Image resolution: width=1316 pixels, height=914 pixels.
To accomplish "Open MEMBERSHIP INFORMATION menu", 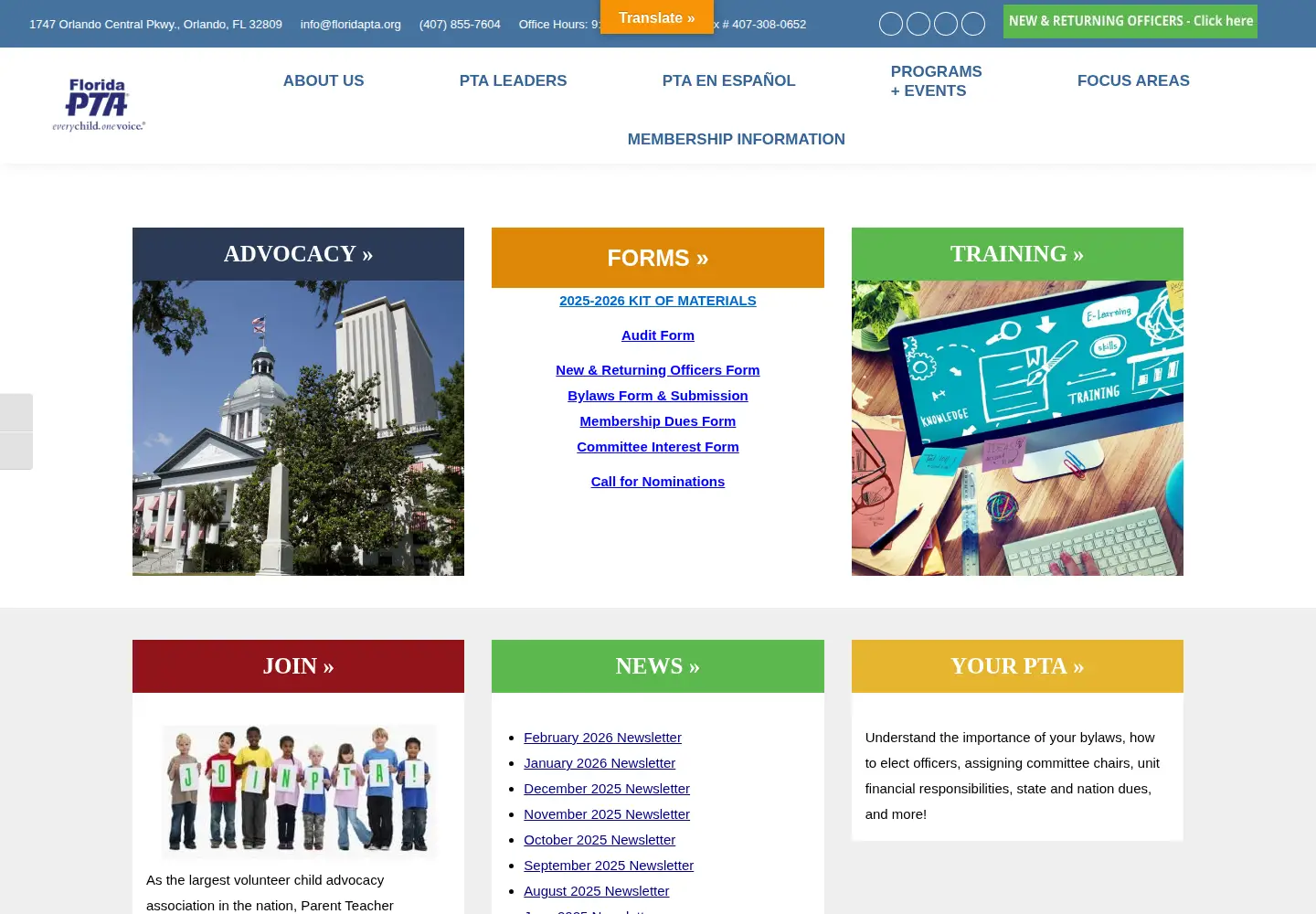I will 736,139.
